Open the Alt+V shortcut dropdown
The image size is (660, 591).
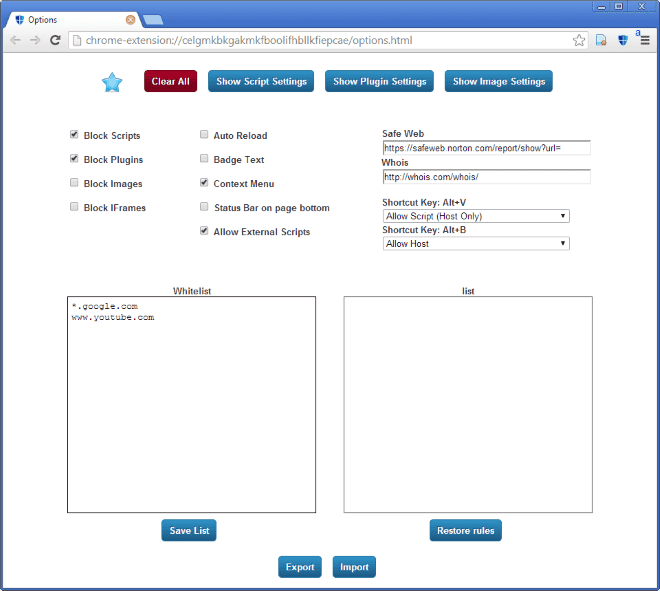click(476, 216)
